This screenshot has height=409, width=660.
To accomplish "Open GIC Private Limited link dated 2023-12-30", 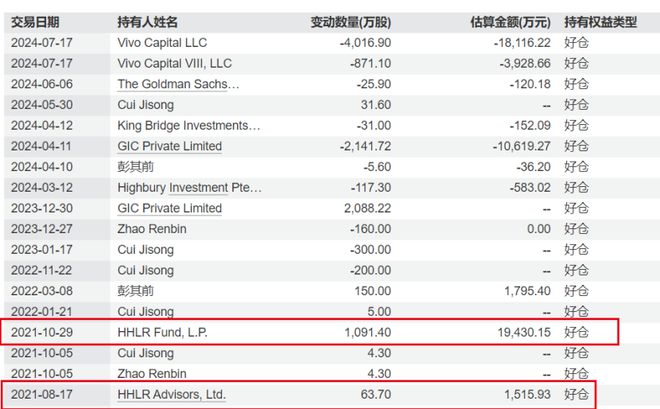I will (x=170, y=208).
